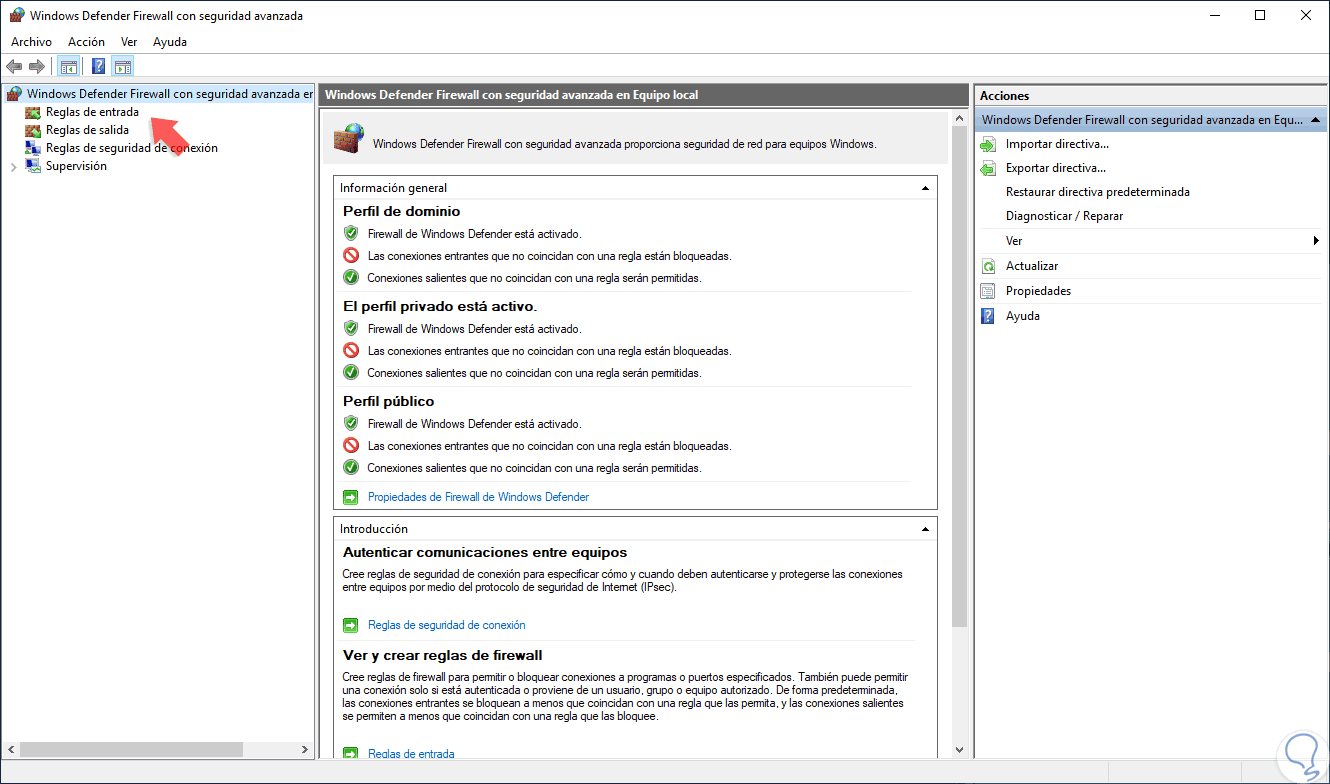Click the Actualizar refresh icon
This screenshot has height=784, width=1330.
point(988,266)
